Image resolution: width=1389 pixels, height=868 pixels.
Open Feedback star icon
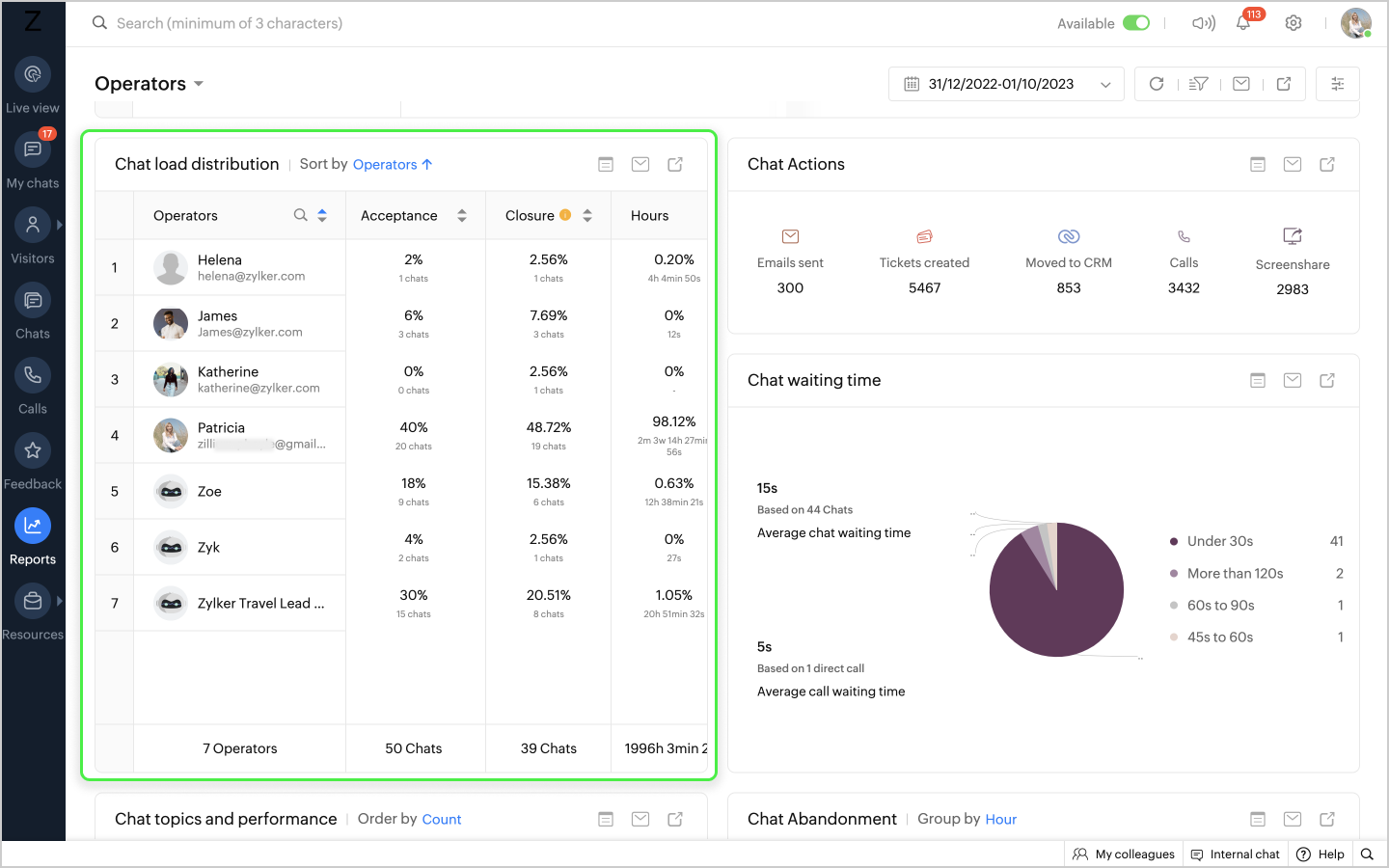pyautogui.click(x=33, y=451)
